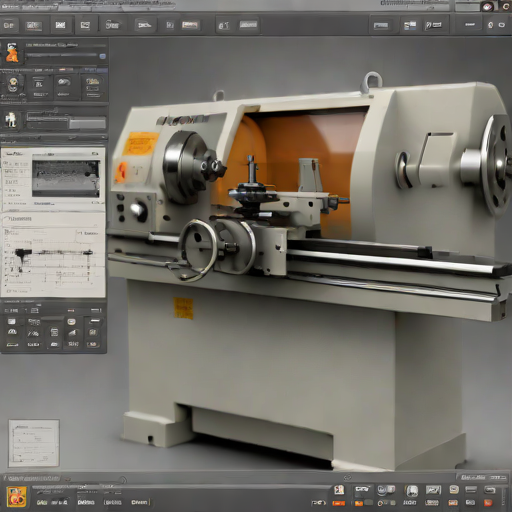Click the rightmost round icon in top toolbar
The width and height of the screenshot is (512, 512).
(x=501, y=25)
